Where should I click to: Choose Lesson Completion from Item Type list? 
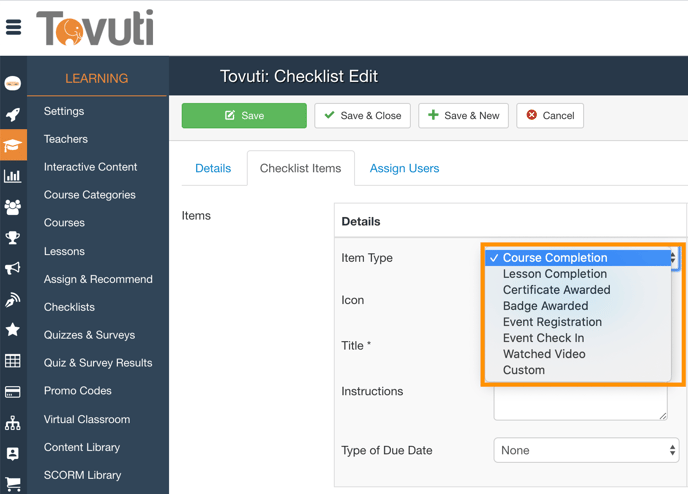554,274
